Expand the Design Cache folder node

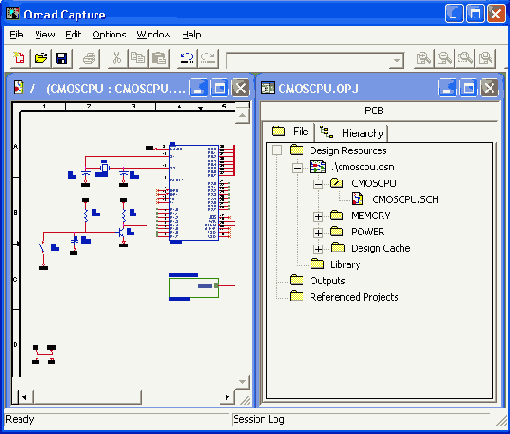[318, 249]
